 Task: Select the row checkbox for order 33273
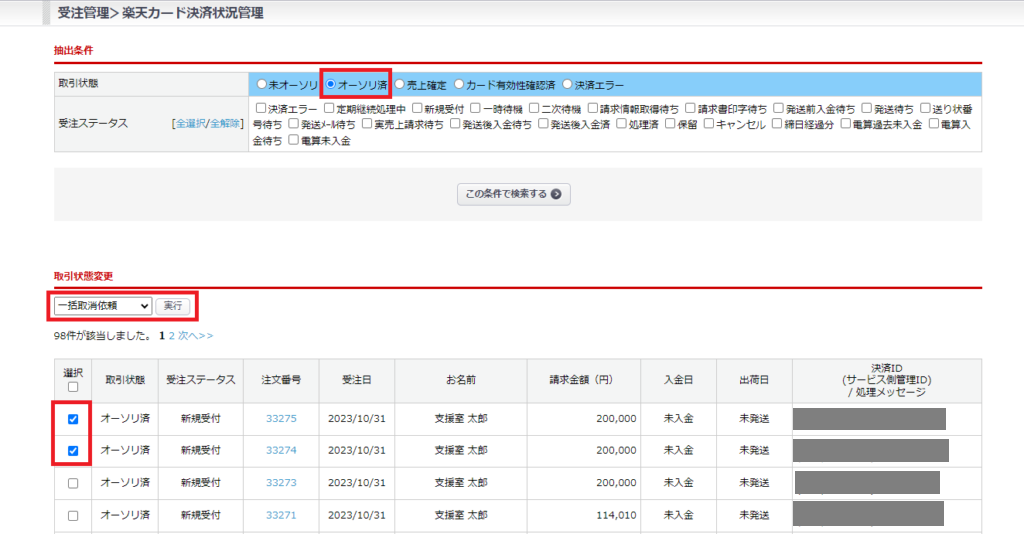73,483
